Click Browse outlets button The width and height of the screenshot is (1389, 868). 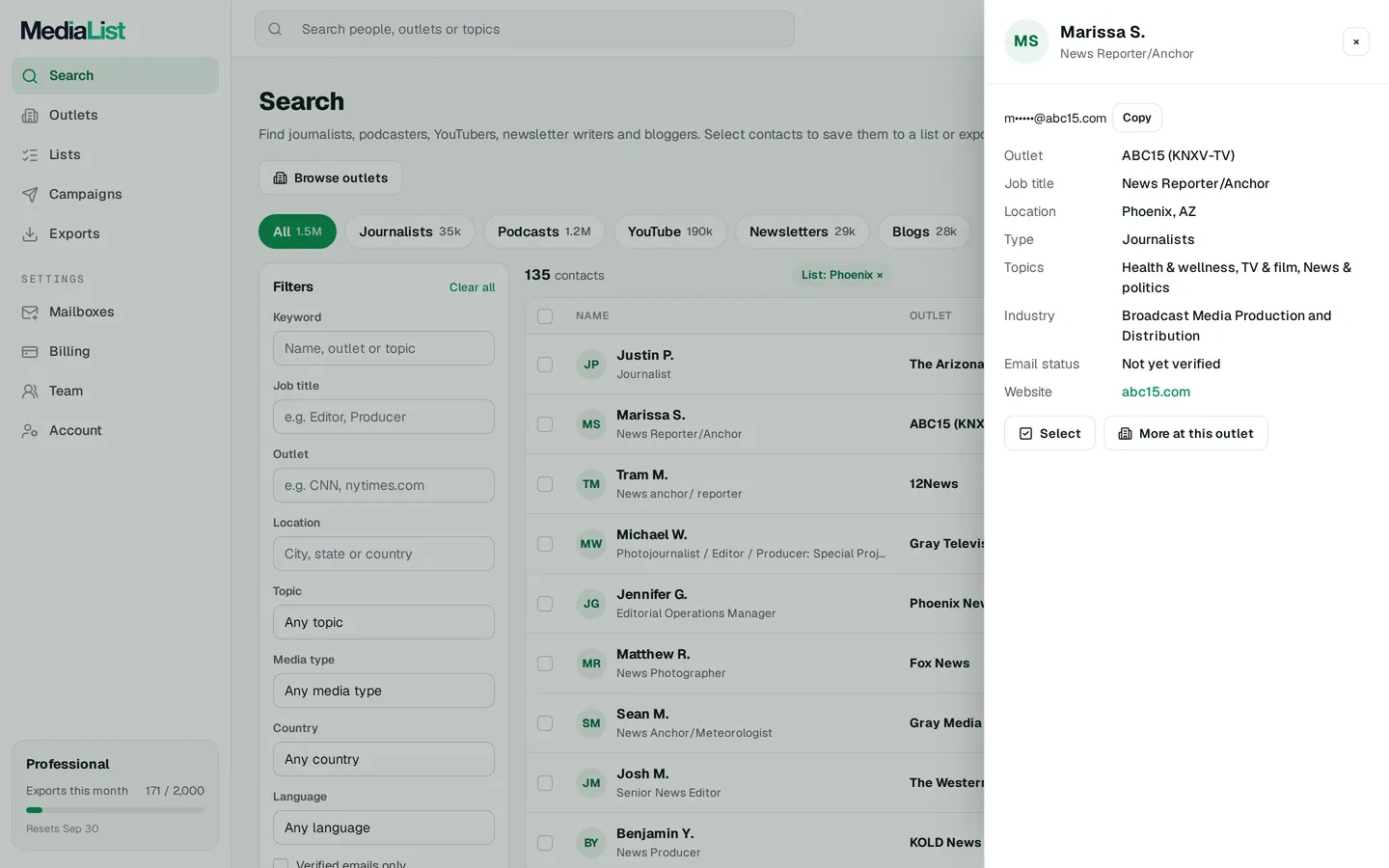330,177
